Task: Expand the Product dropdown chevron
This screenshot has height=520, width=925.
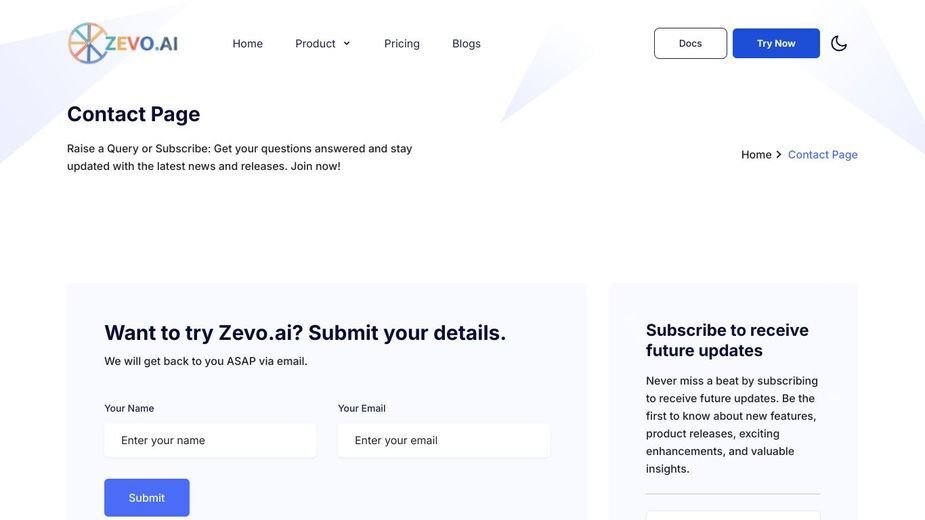Action: 347,44
